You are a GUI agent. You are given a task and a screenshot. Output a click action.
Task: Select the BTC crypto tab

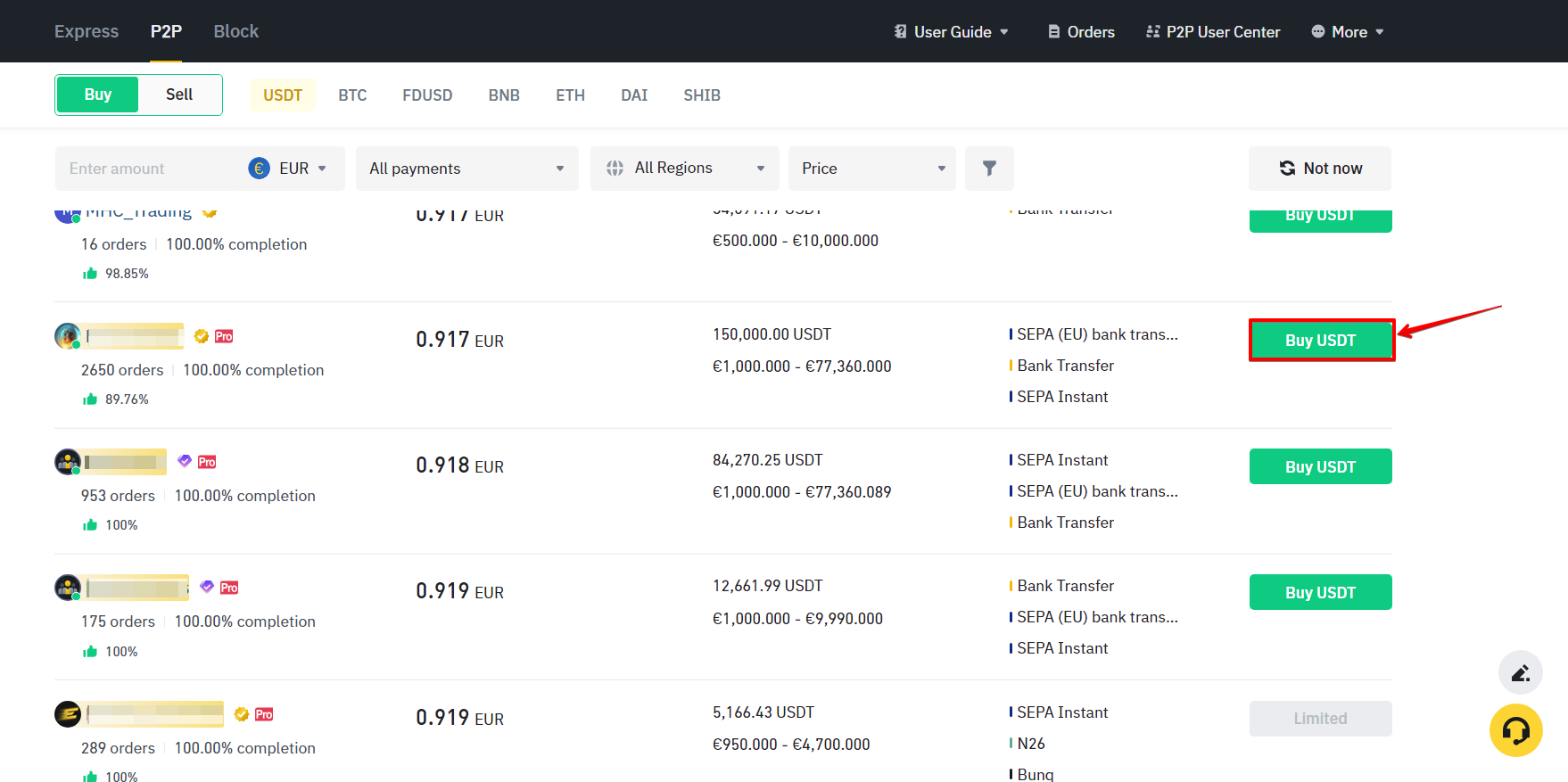[352, 95]
